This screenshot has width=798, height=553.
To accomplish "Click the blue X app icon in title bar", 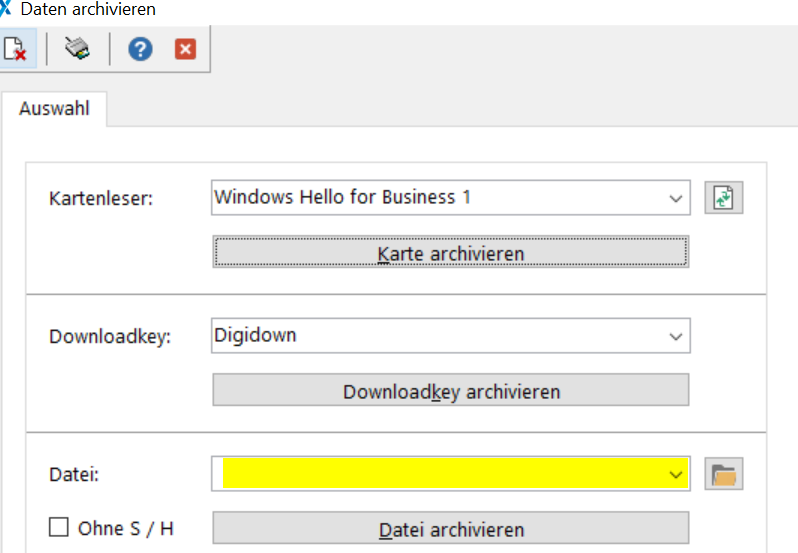I will click(6, 9).
